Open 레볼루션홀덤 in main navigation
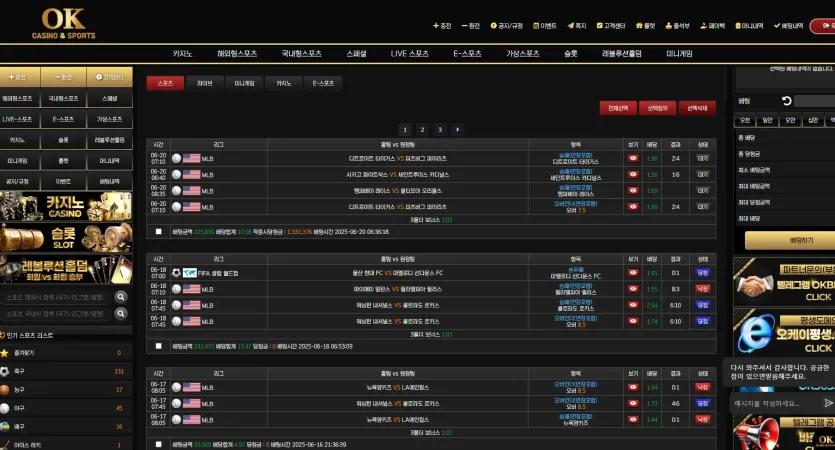The width and height of the screenshot is (835, 450). tap(621, 54)
